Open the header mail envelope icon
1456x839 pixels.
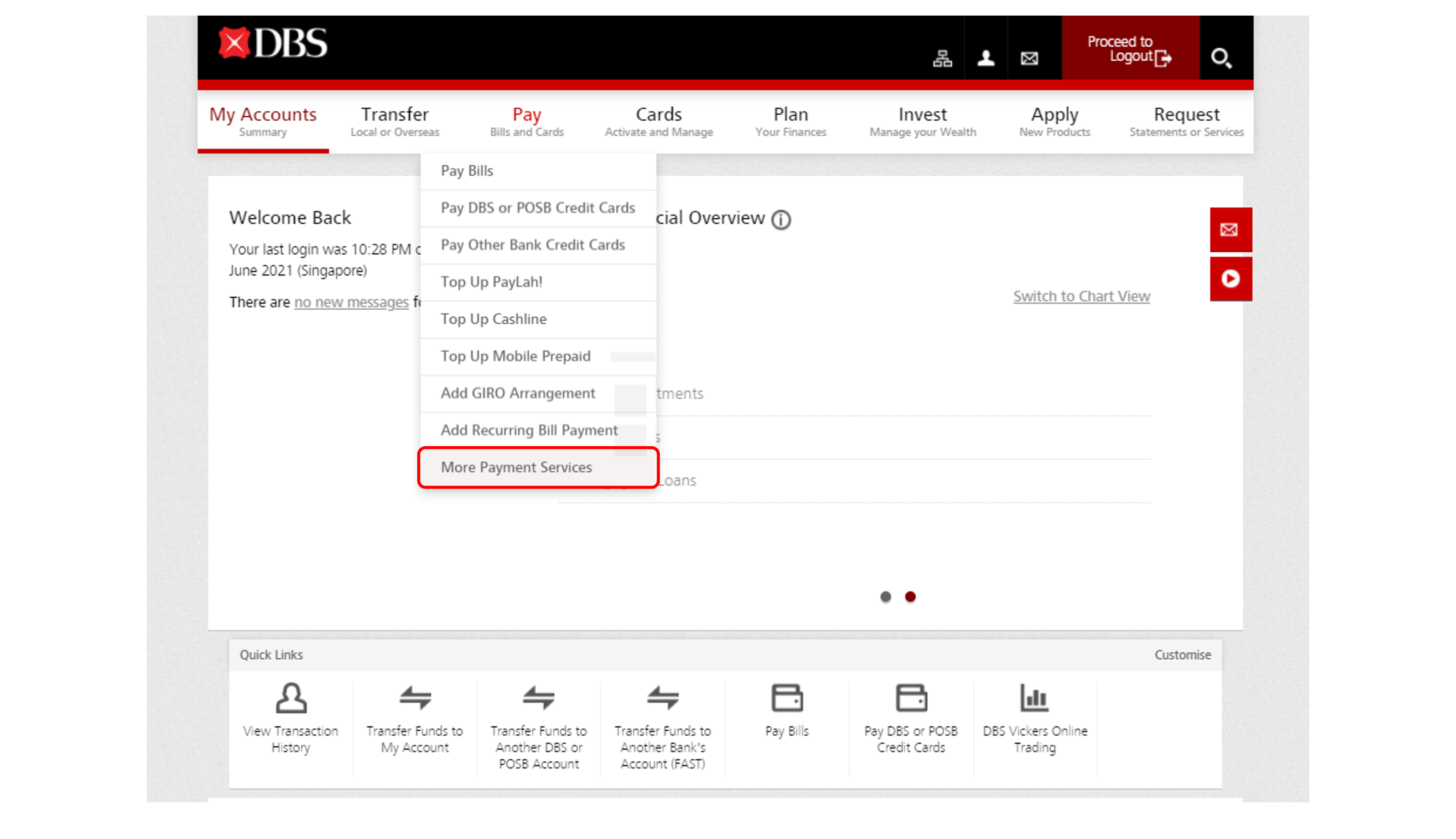coord(1029,58)
